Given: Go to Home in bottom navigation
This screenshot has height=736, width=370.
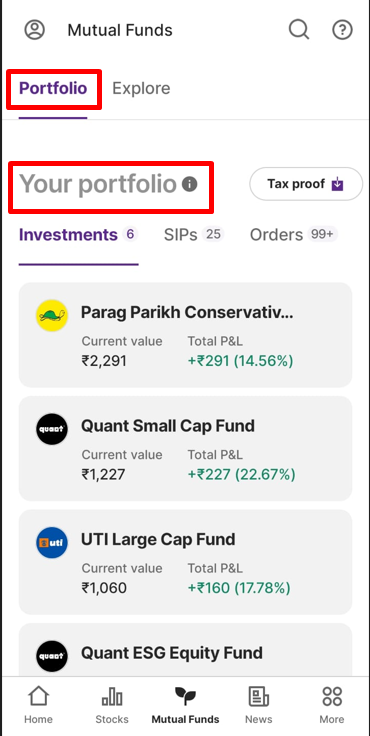Looking at the screenshot, I should [x=39, y=705].
